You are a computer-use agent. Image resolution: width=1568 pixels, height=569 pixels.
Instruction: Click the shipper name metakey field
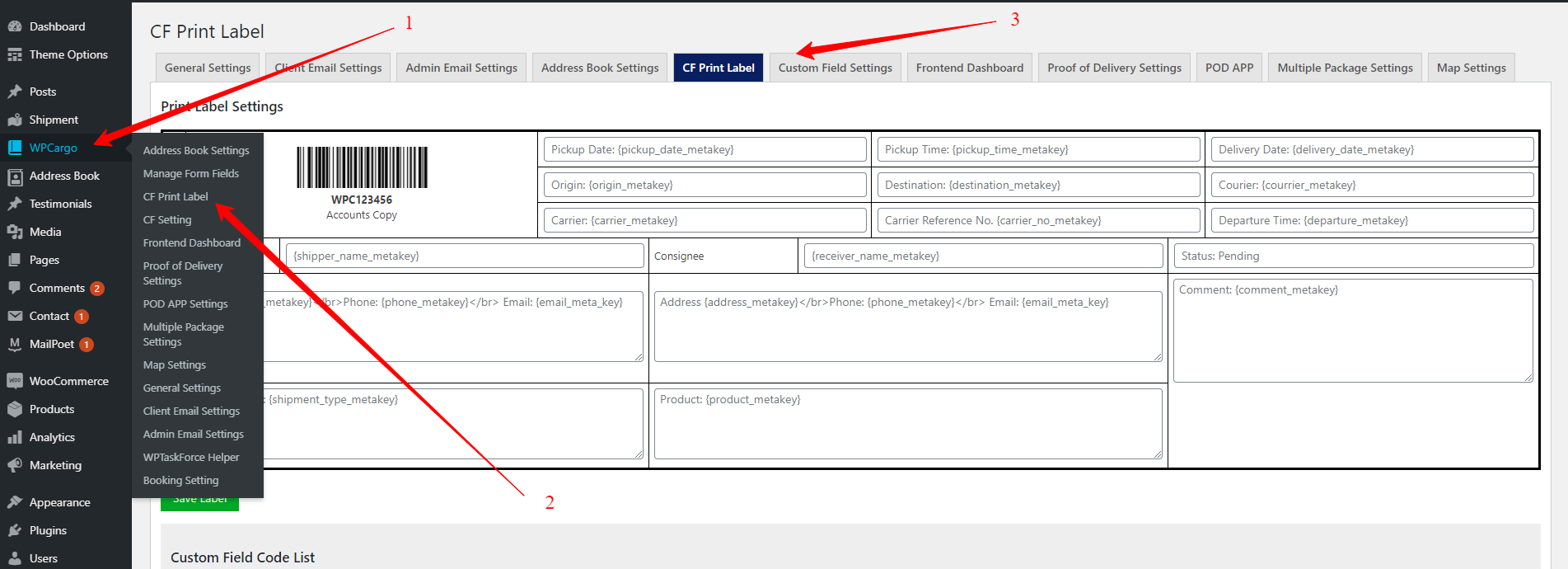(x=465, y=256)
